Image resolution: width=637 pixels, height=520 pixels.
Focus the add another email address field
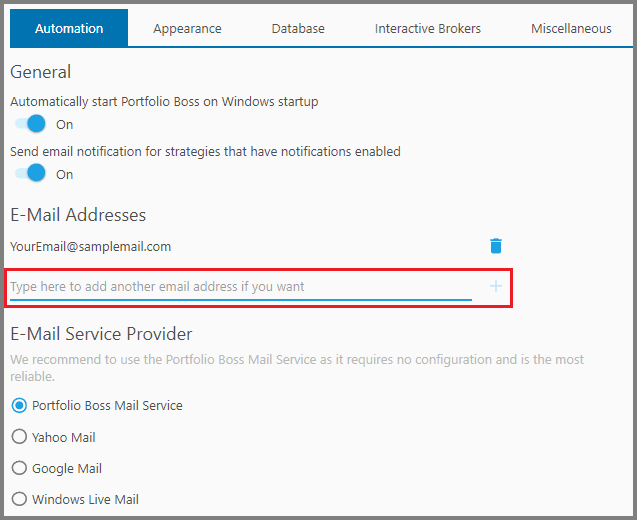click(x=241, y=286)
